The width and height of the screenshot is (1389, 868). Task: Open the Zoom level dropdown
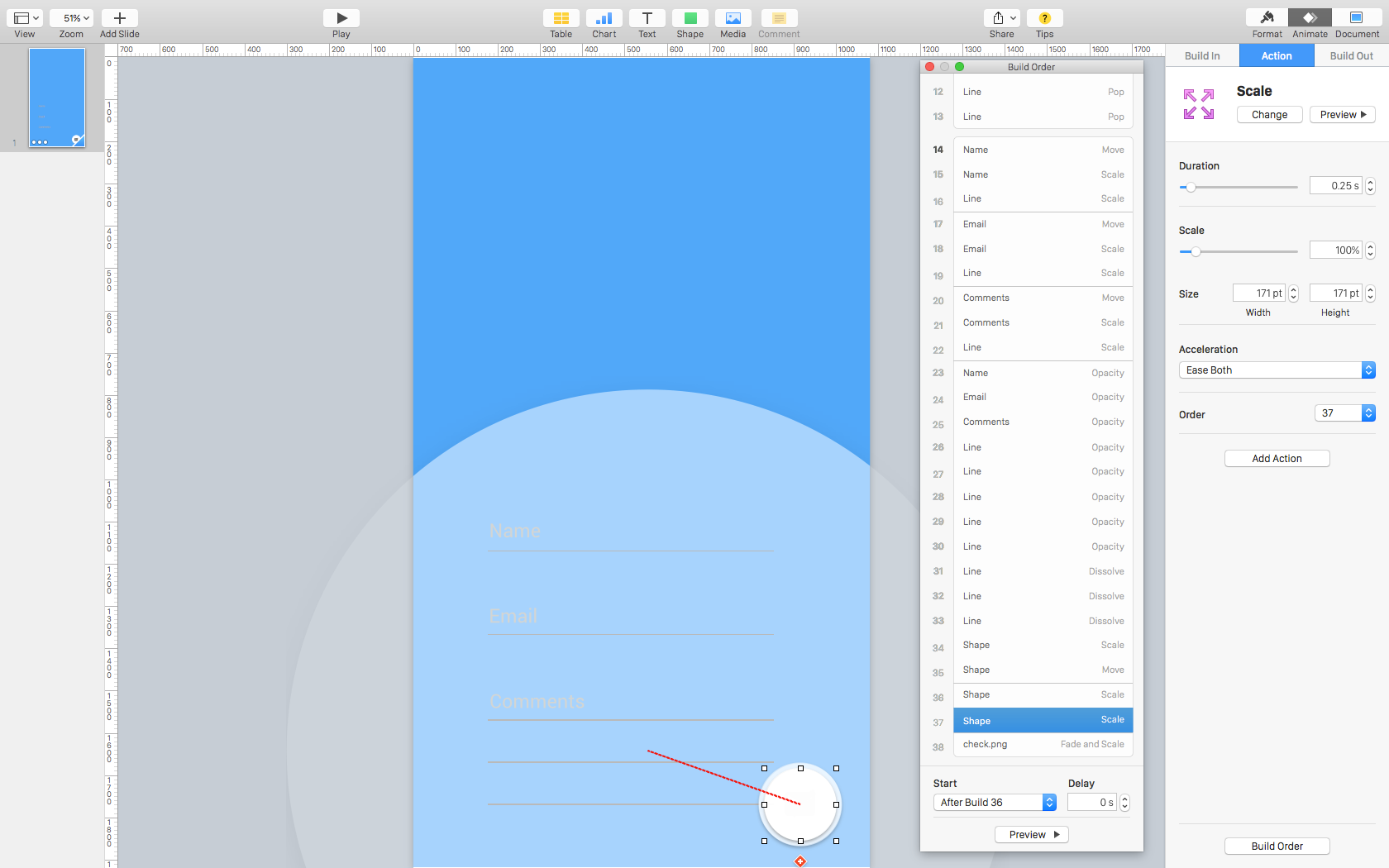71,18
